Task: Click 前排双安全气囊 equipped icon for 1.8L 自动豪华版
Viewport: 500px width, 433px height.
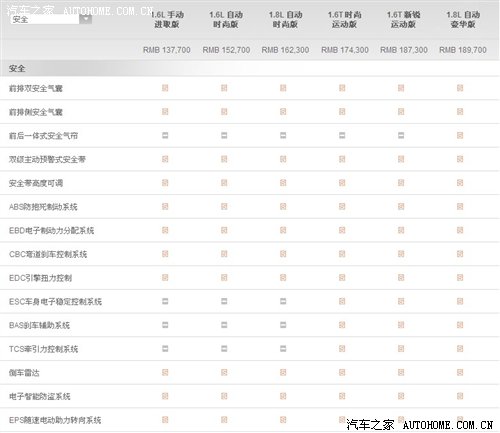Action: point(460,88)
